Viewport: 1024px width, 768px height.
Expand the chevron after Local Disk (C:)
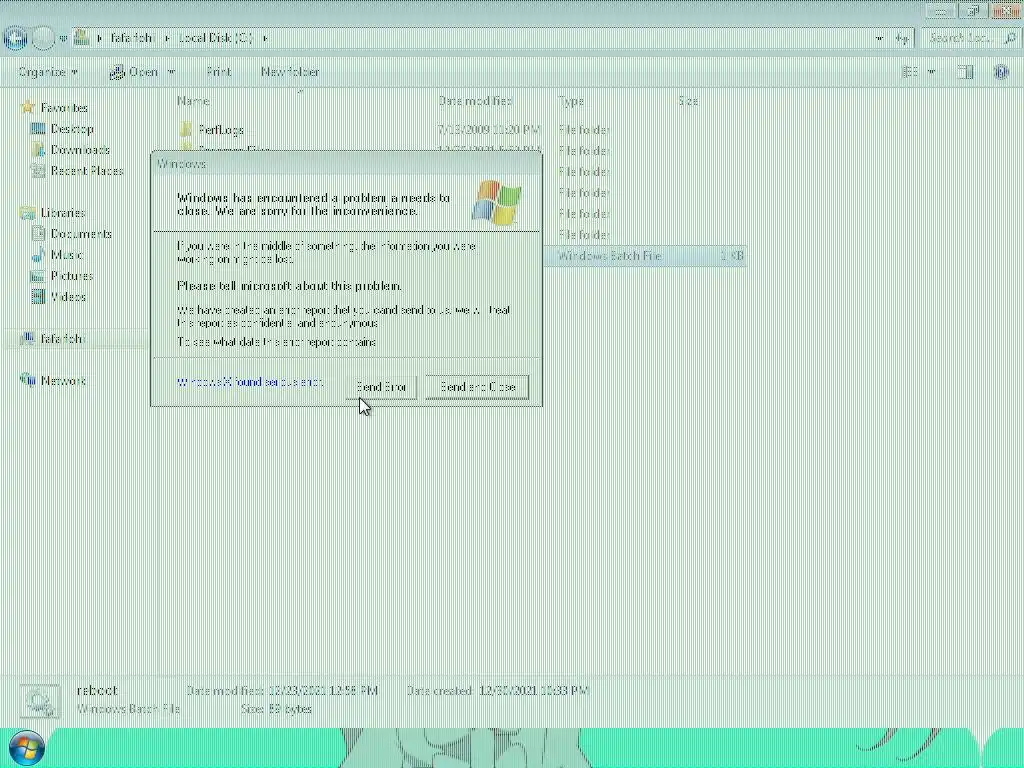click(265, 39)
